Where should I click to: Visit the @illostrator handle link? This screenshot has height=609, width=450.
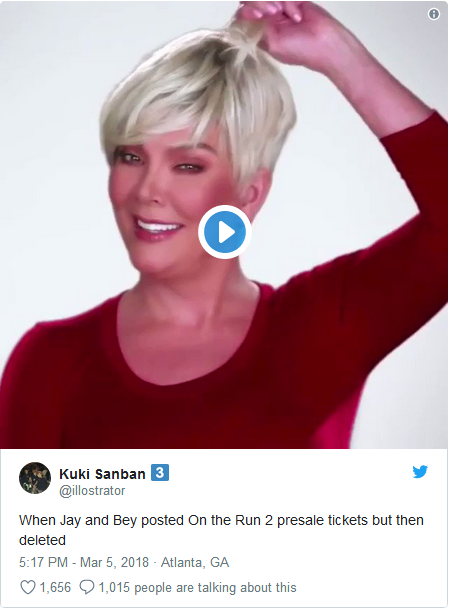coord(92,491)
